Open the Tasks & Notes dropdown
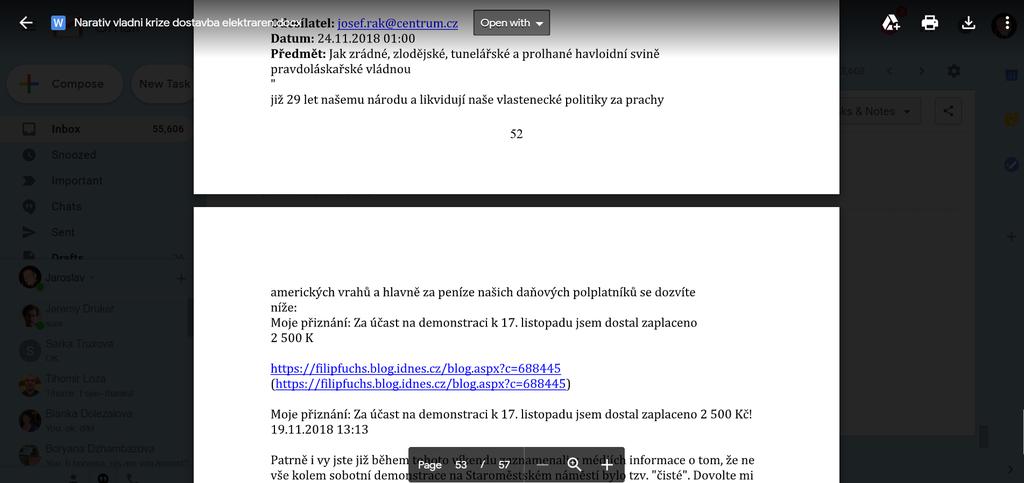The height and width of the screenshot is (483, 1024). click(880, 112)
